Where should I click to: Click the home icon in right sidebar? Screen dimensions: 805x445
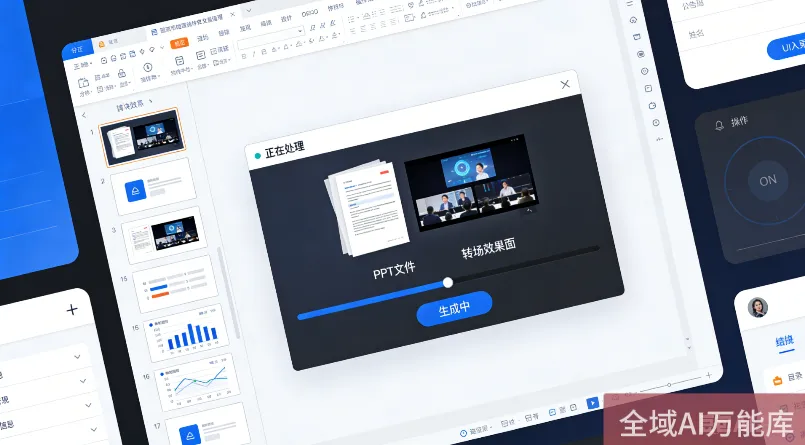click(x=633, y=20)
